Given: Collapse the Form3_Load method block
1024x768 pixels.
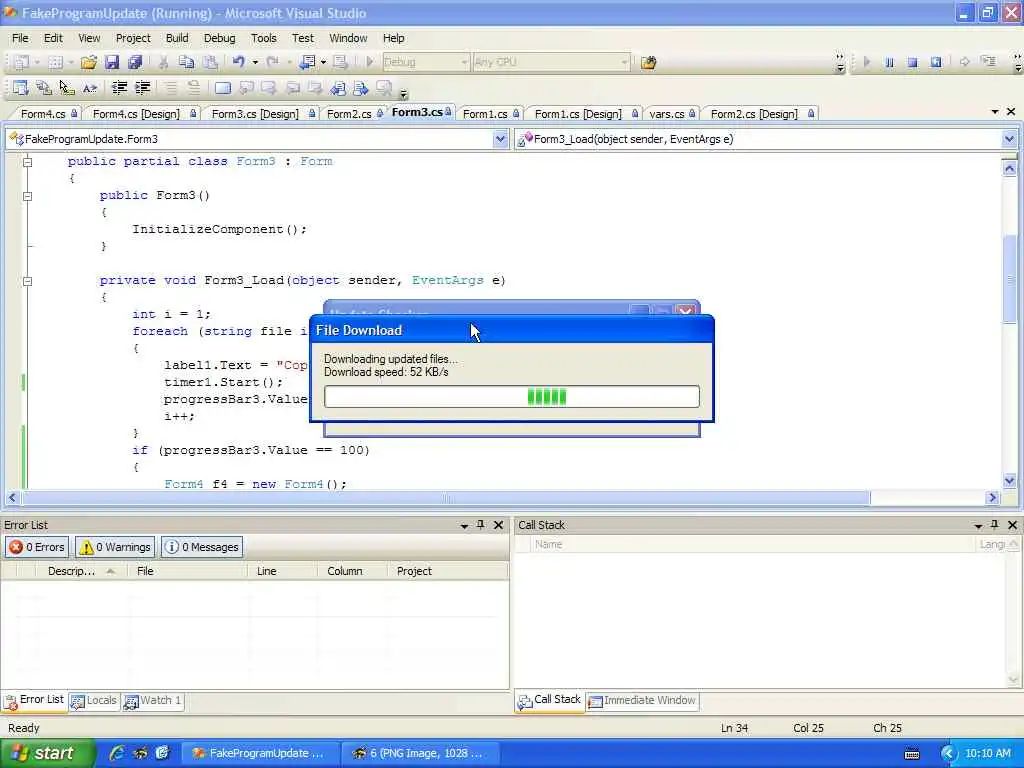Looking at the screenshot, I should 27,281.
